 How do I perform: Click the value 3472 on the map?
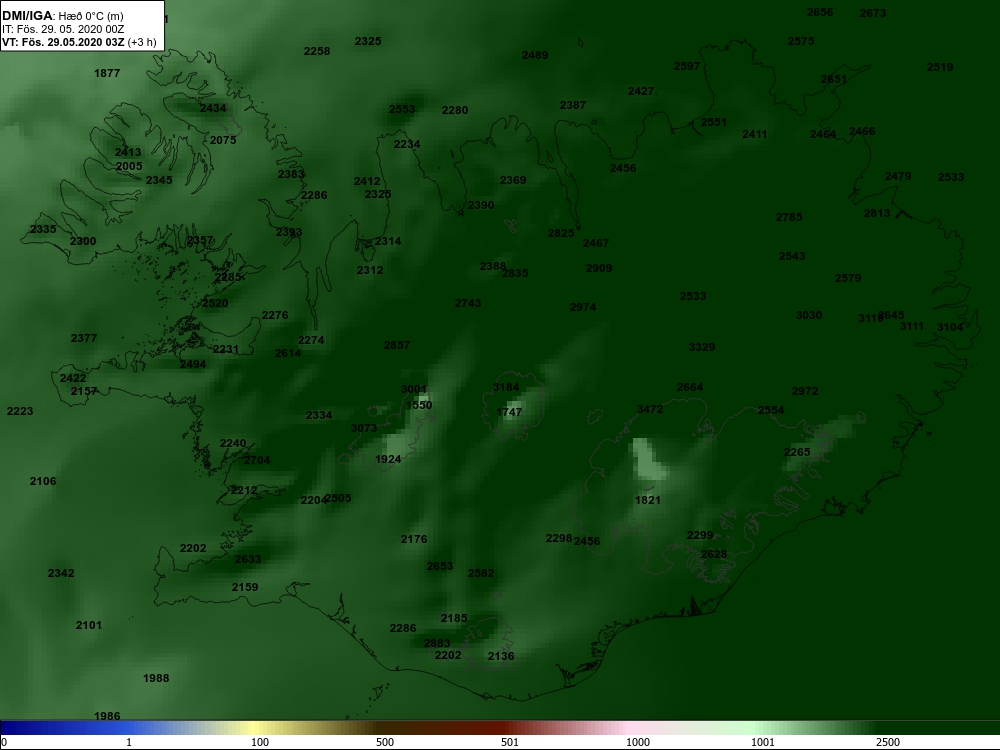pyautogui.click(x=650, y=410)
